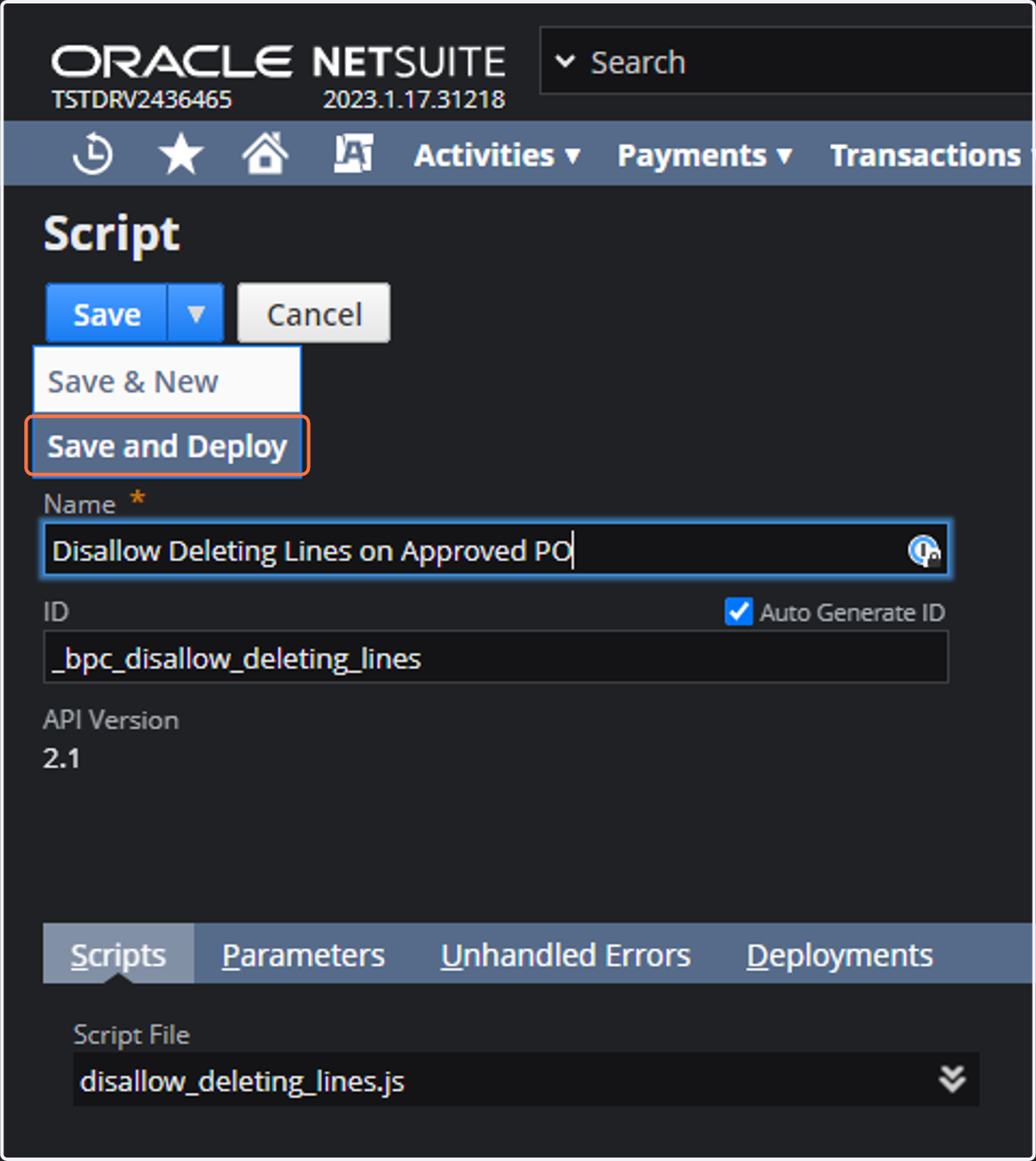Click the Cancel button
1036x1161 pixels.
click(x=313, y=313)
